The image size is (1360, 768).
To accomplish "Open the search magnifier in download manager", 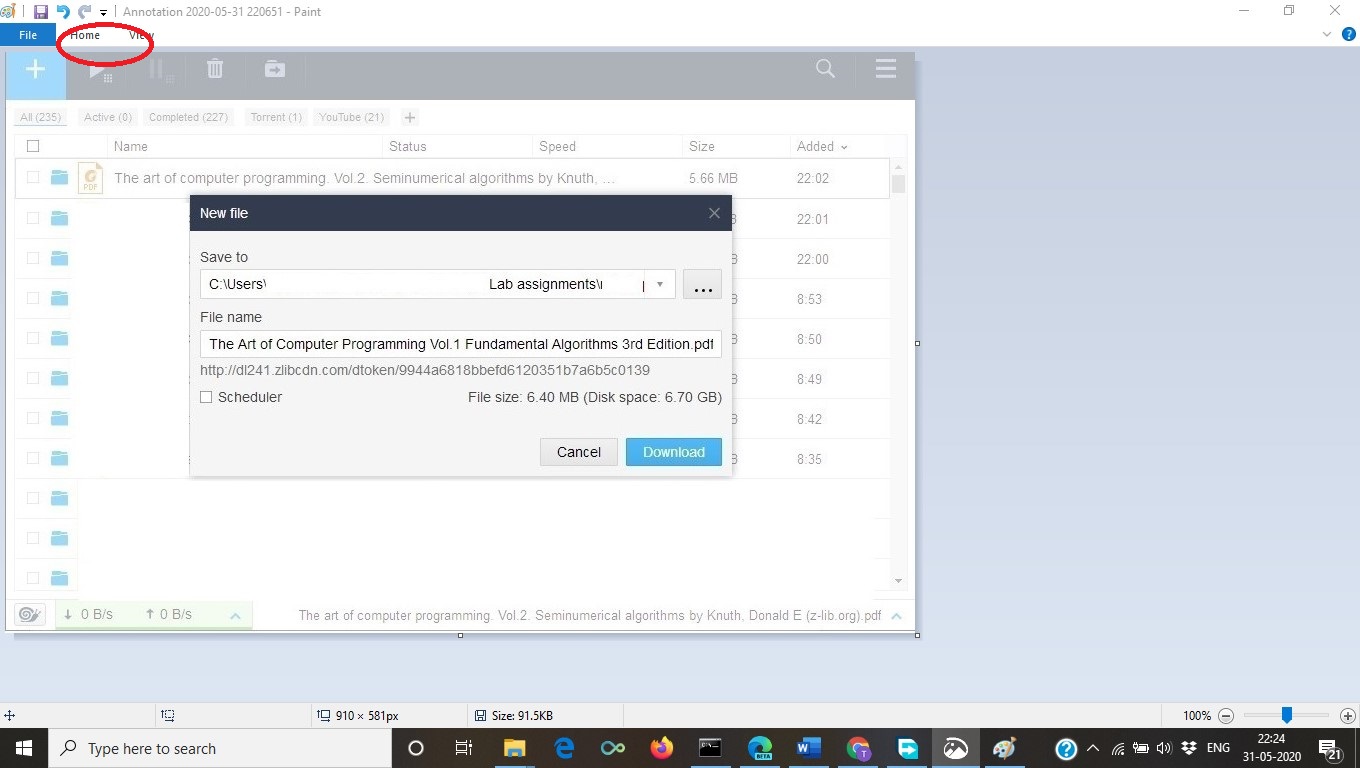I will (825, 69).
